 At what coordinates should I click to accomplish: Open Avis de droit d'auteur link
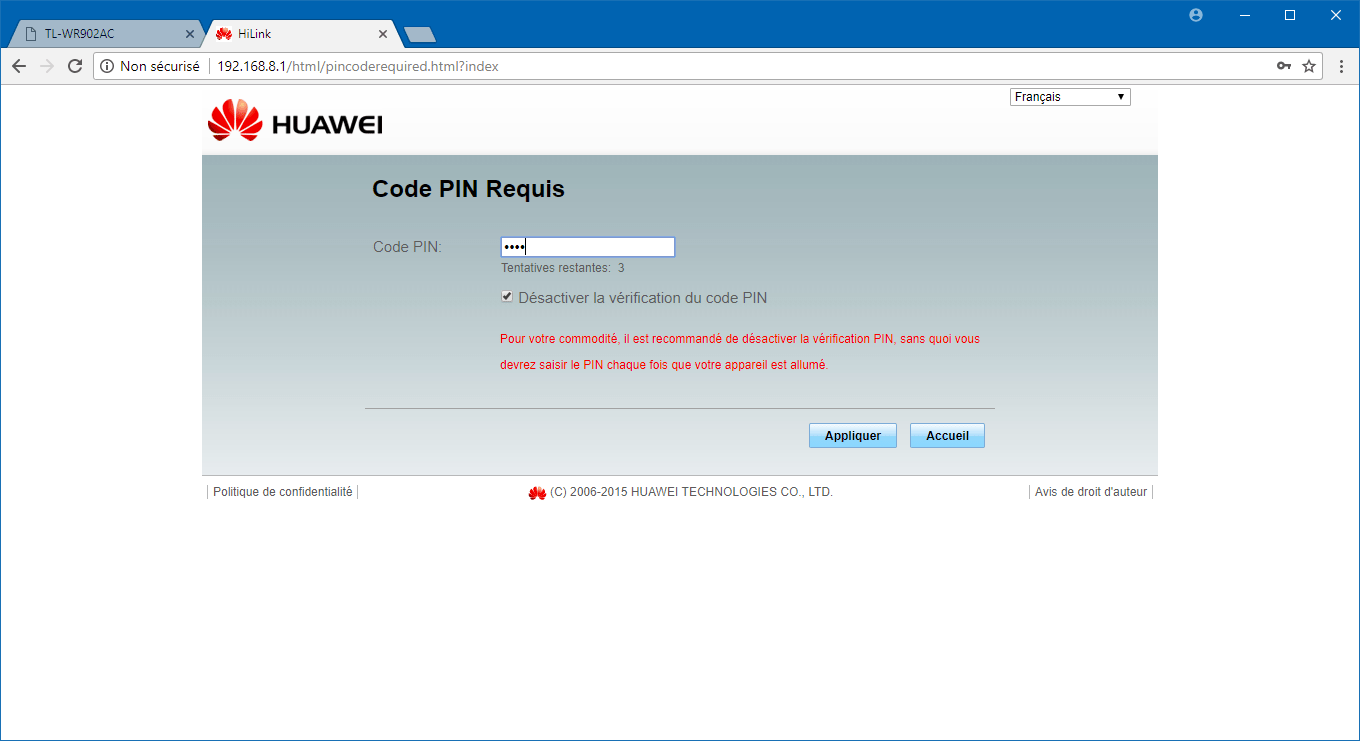1091,492
